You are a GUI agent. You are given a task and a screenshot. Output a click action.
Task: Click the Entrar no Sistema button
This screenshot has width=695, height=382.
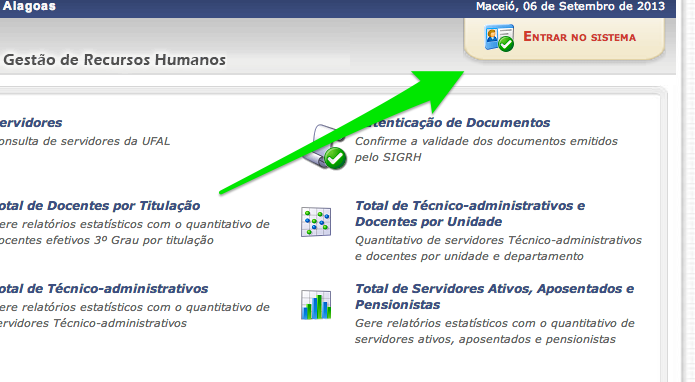[564, 38]
